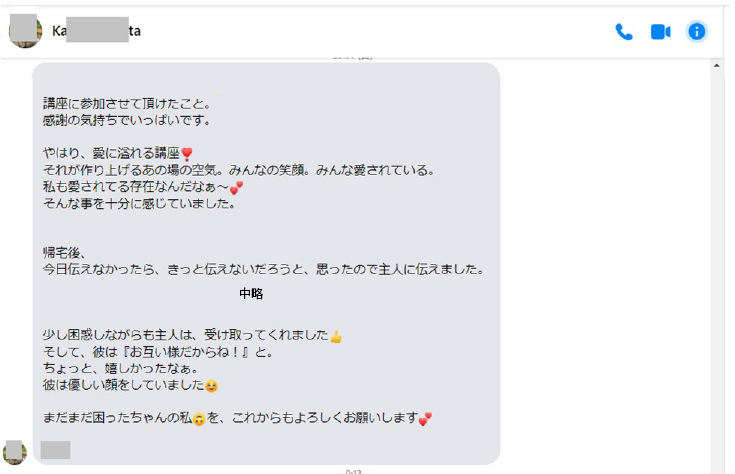The image size is (735, 474).
Task: Click the contact's profile picture in header
Action: pos(25,31)
